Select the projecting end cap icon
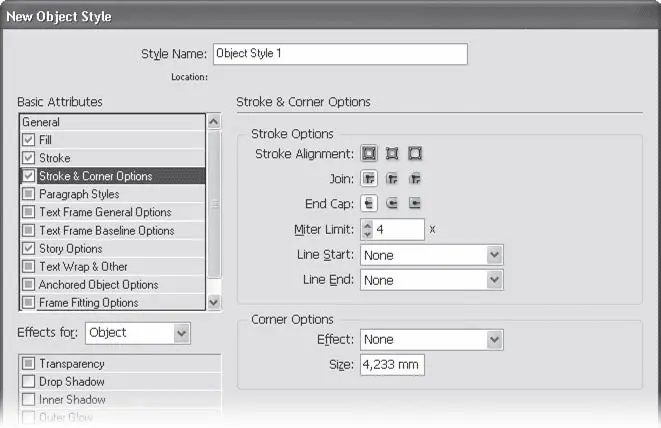661x428 pixels. 415,204
